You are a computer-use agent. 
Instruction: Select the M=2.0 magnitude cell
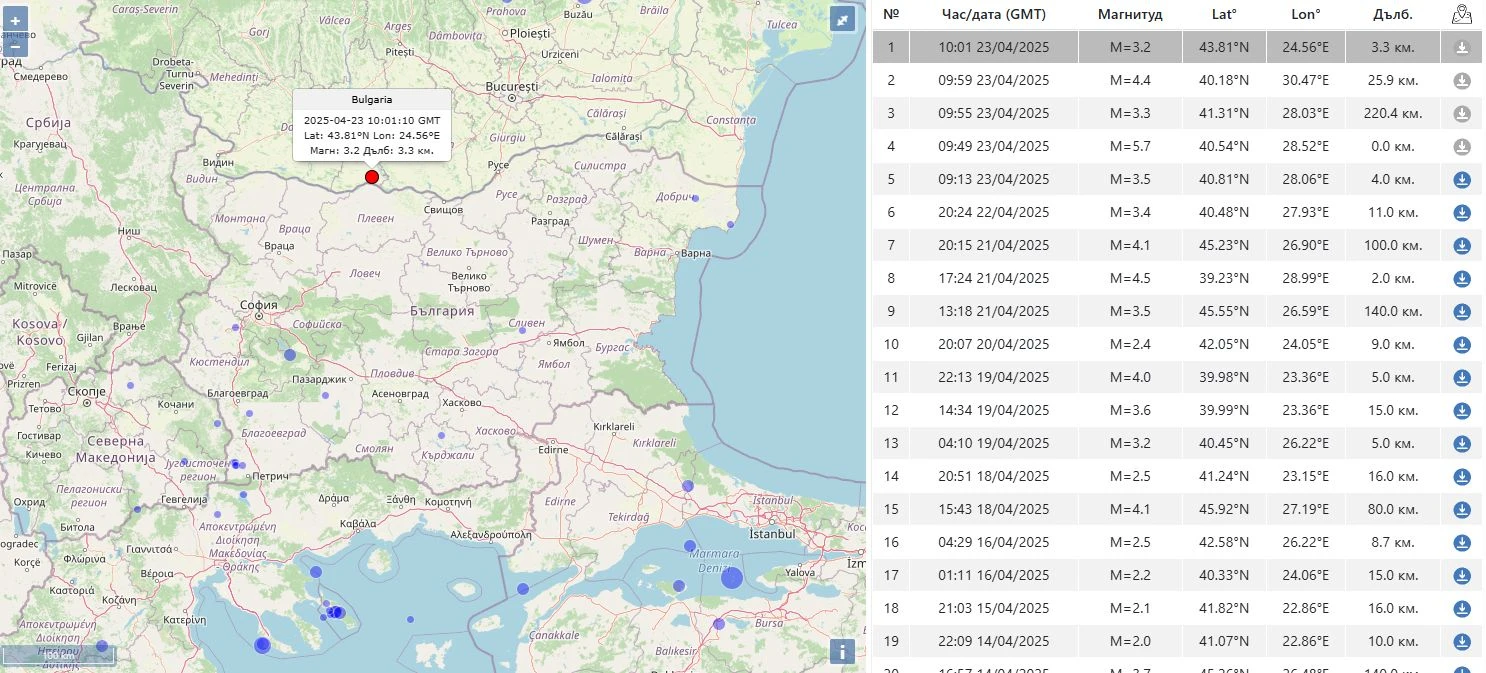click(x=1130, y=641)
